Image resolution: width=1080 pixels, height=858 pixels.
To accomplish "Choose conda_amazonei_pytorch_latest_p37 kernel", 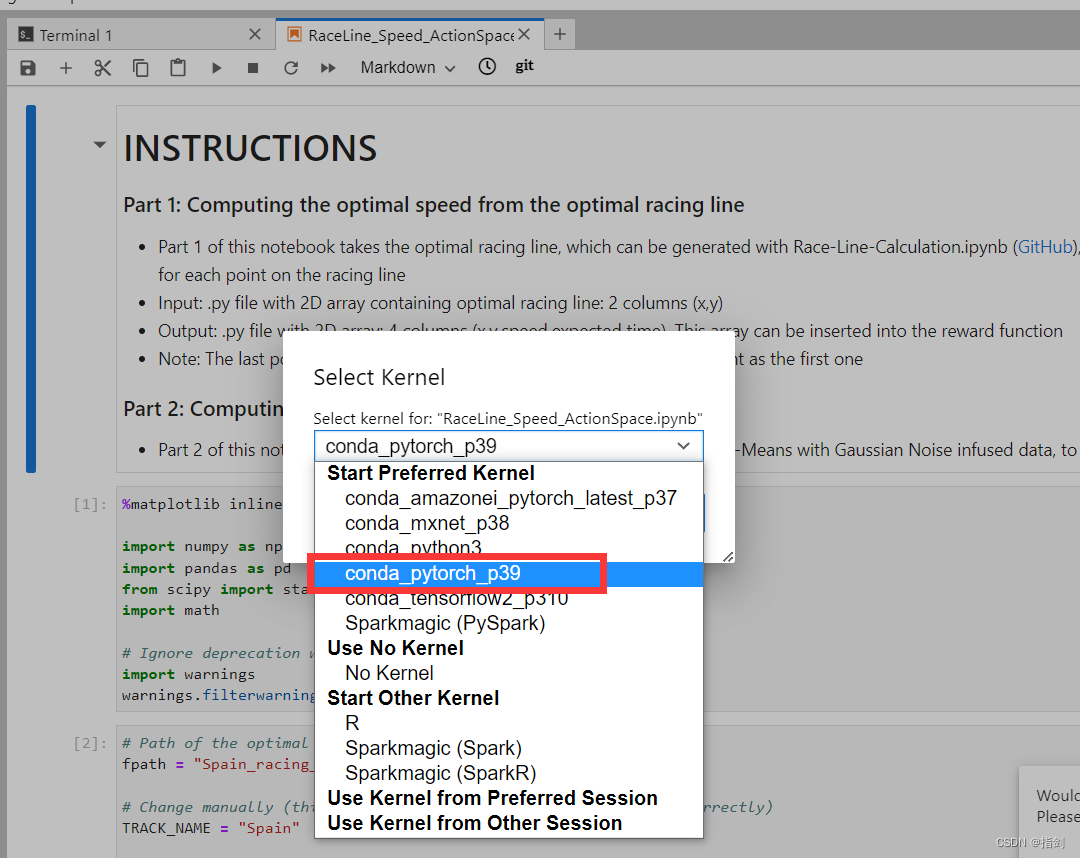I will (x=510, y=499).
